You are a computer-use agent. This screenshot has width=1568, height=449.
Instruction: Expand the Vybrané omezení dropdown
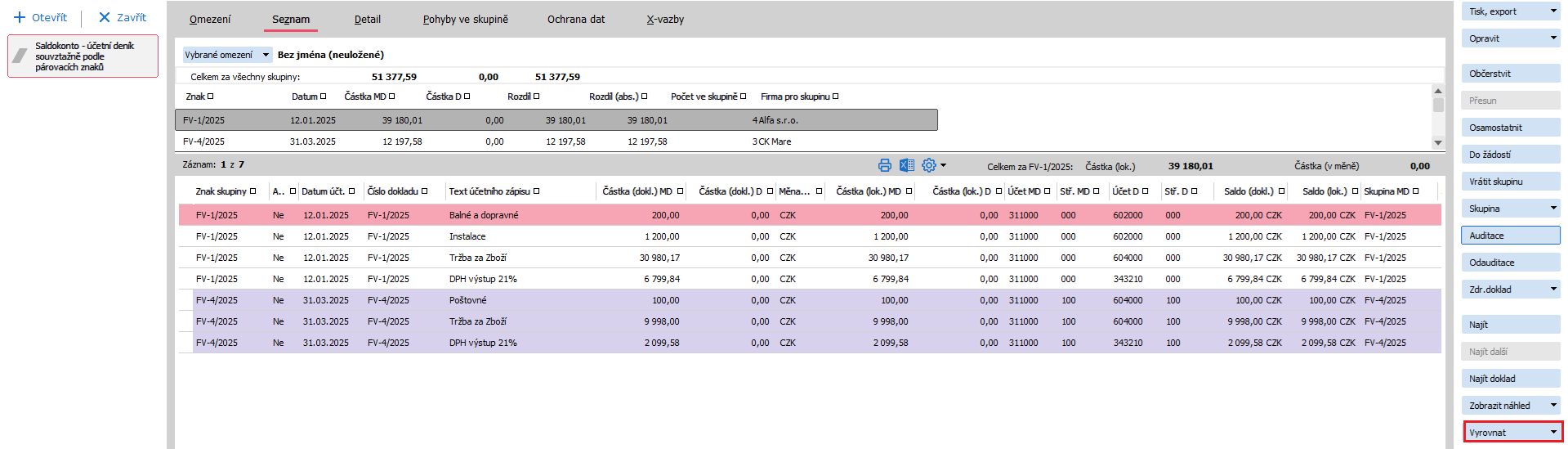(x=266, y=55)
